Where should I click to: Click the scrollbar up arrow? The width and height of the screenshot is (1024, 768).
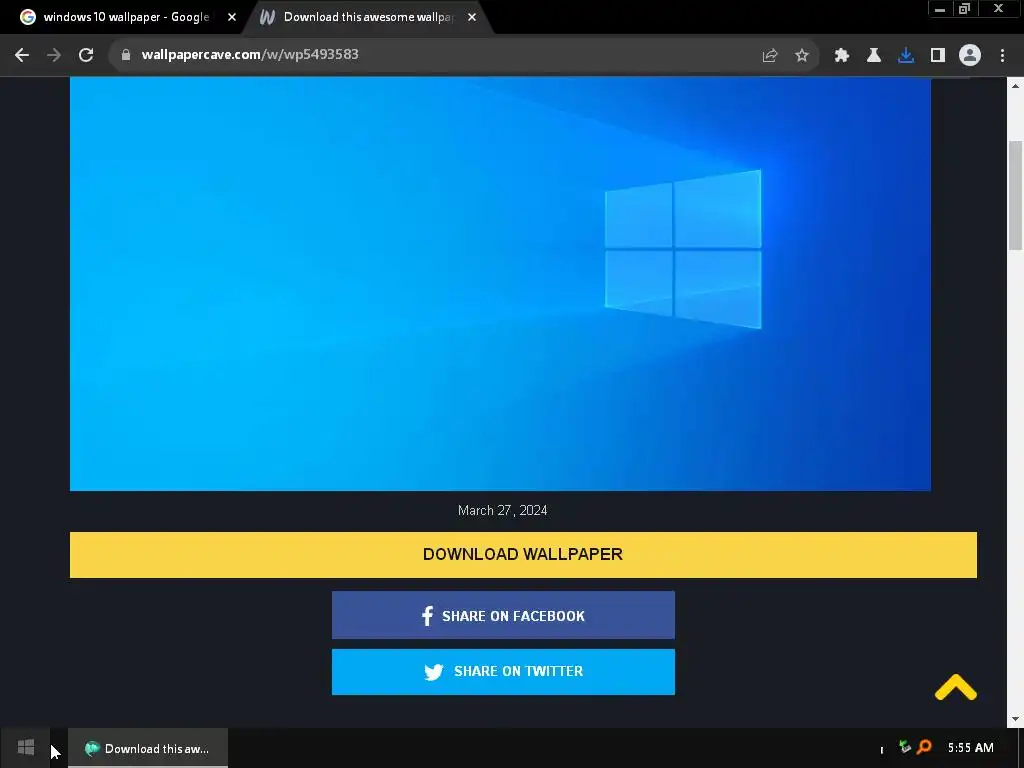1015,85
